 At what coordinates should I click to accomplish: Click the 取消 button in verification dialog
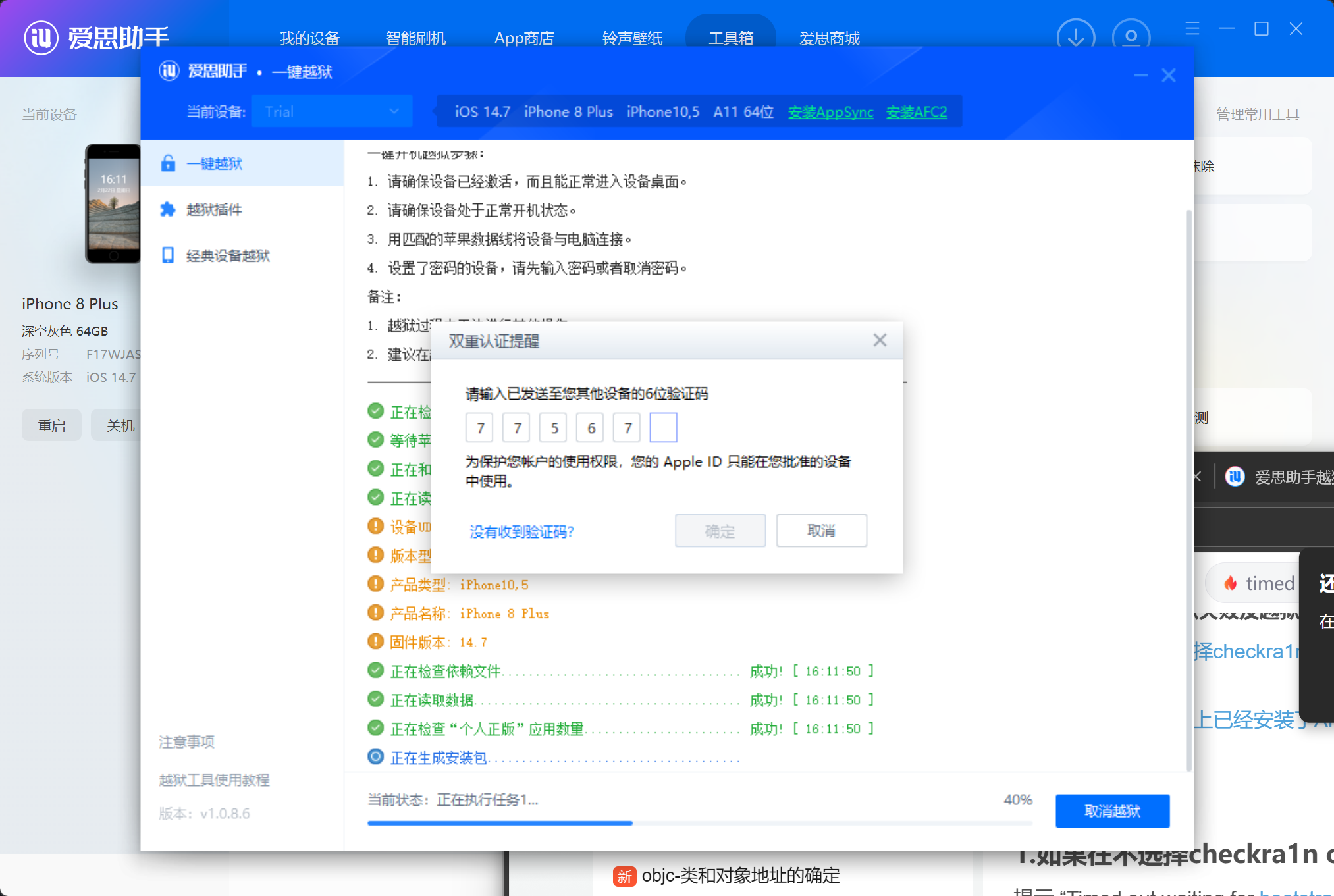tap(821, 531)
